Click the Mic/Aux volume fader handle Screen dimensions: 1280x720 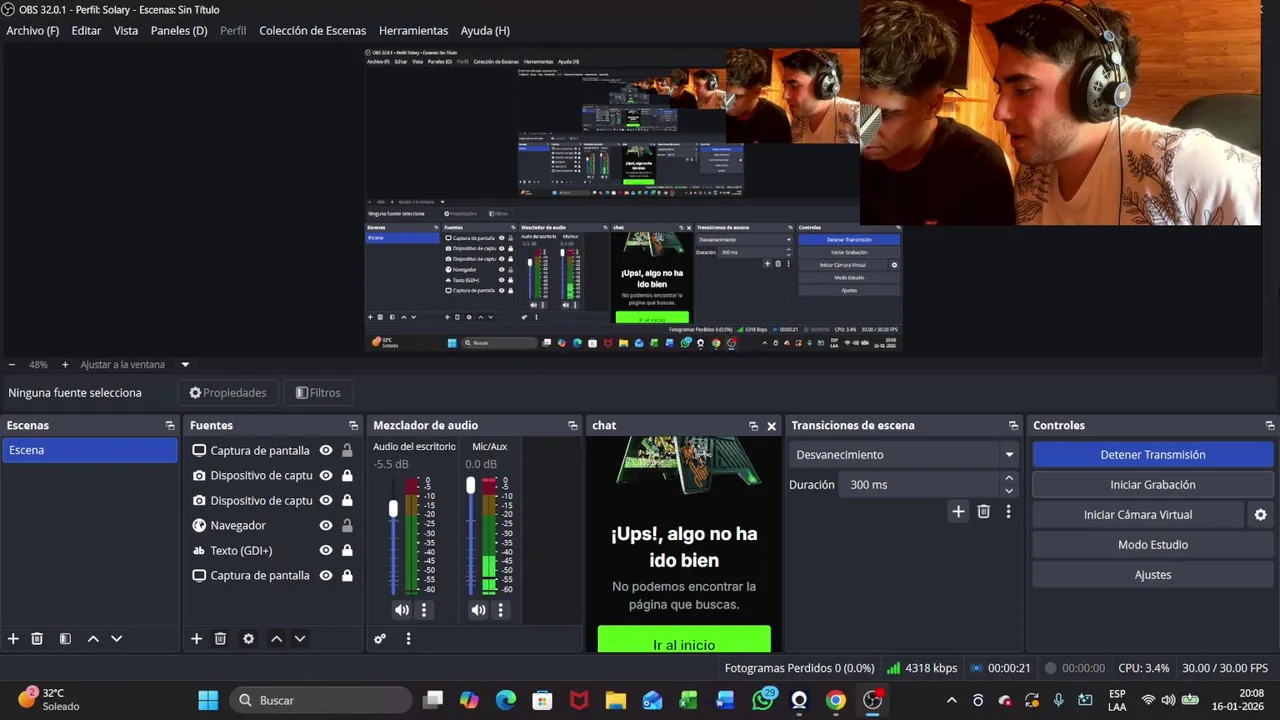(470, 485)
